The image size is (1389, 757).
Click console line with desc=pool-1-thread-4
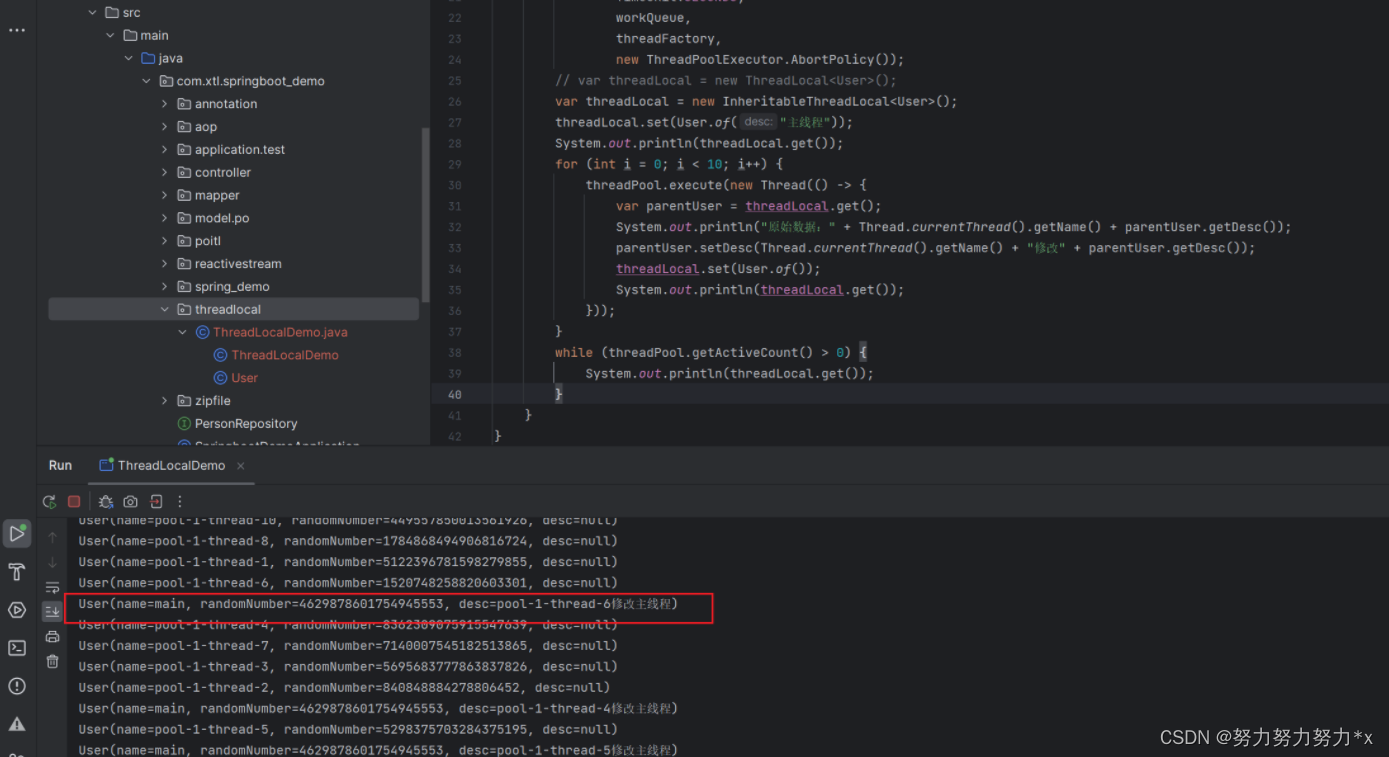click(378, 709)
